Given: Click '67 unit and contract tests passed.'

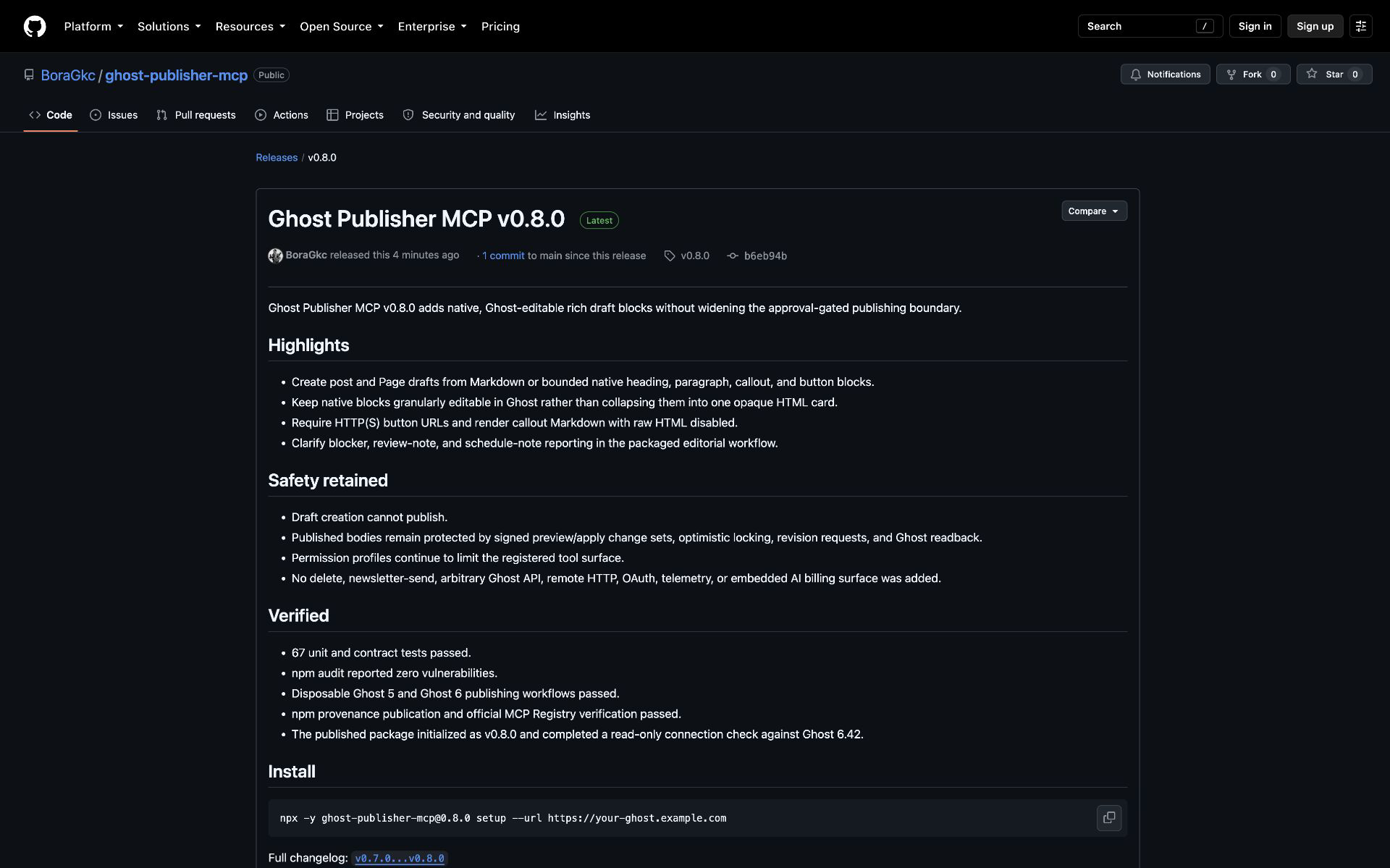Looking at the screenshot, I should 381,652.
